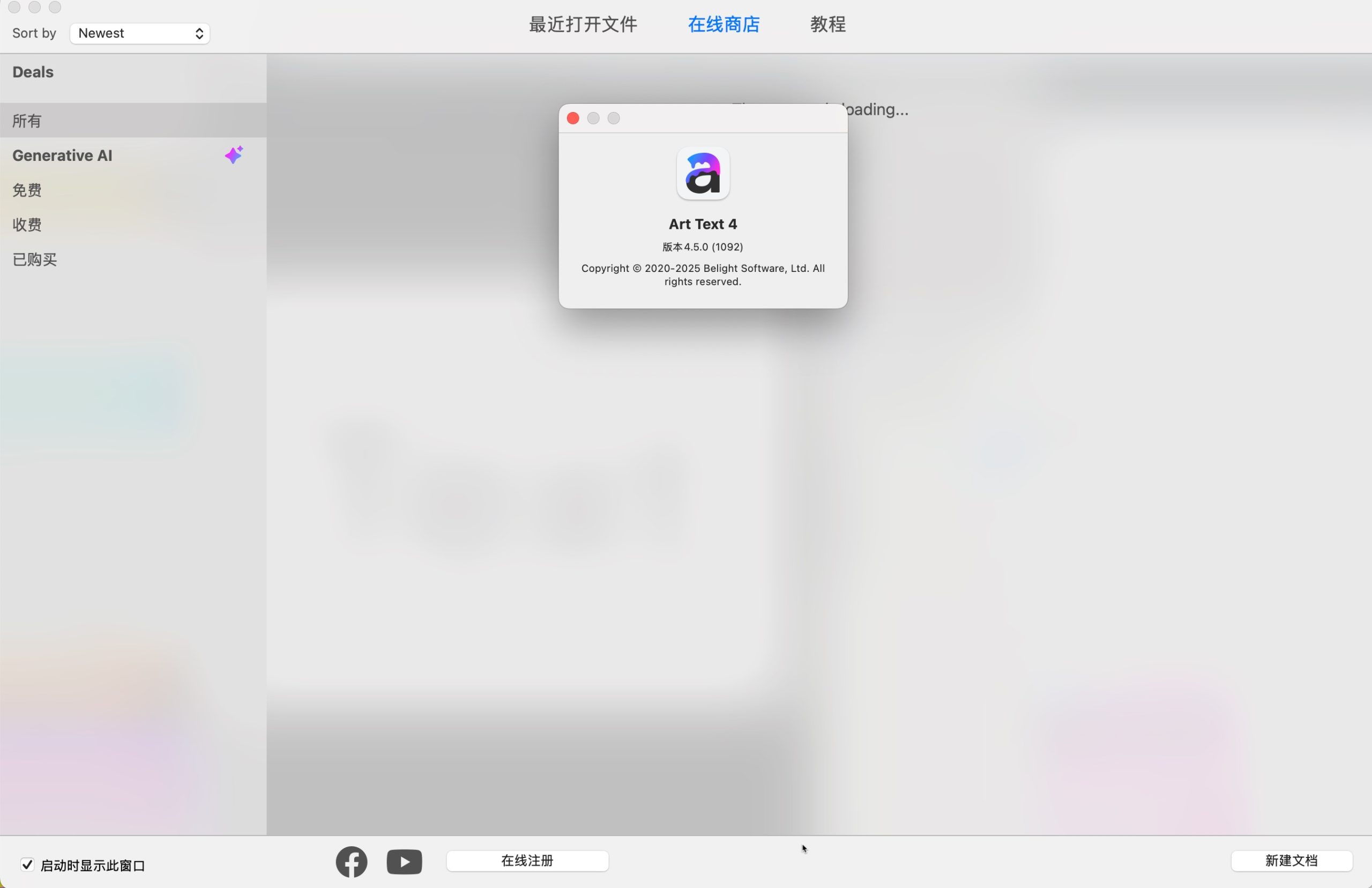This screenshot has width=1372, height=888.
Task: Toggle 启动时显示此窗口 checkbox
Action: (x=27, y=864)
